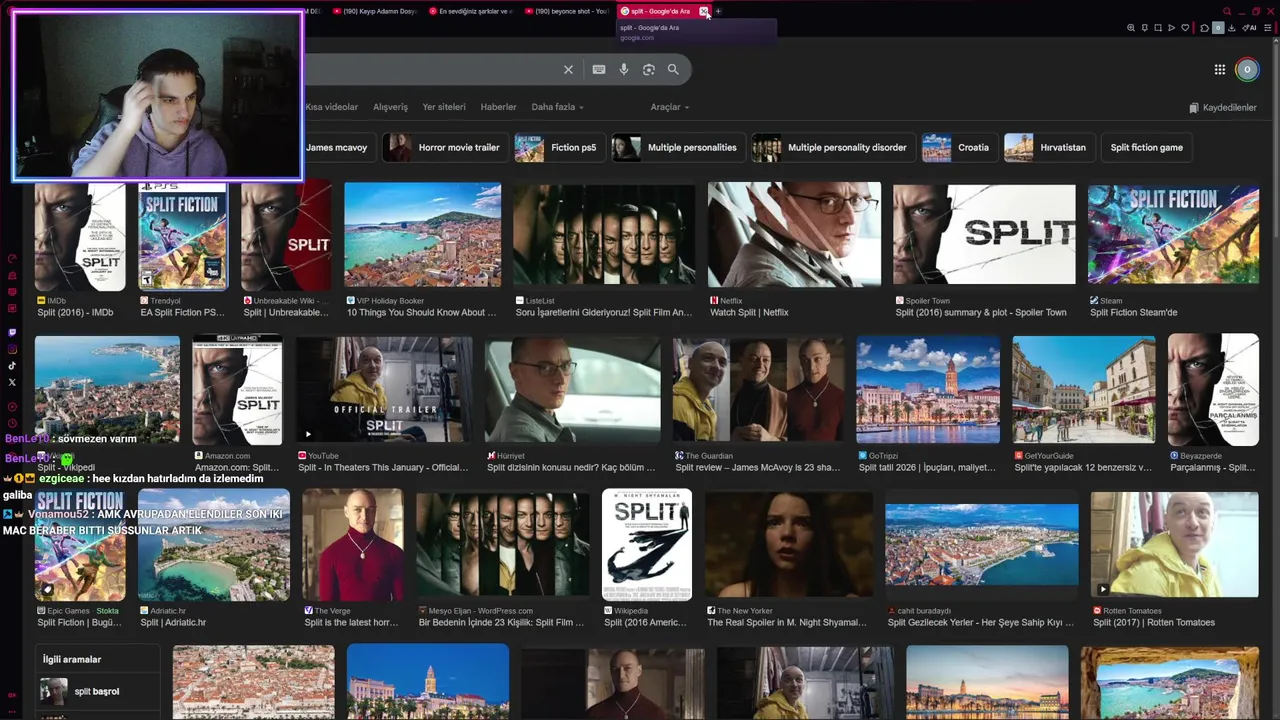Open Instagram in the browser sidebar

[x=12, y=349]
